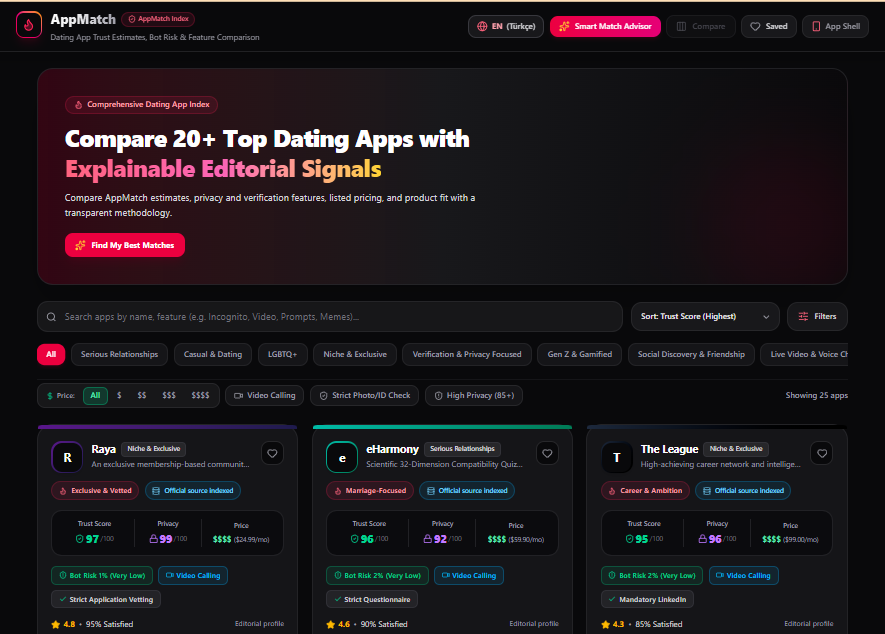Select Casual & Dating category
885x634 pixels.
tap(213, 355)
